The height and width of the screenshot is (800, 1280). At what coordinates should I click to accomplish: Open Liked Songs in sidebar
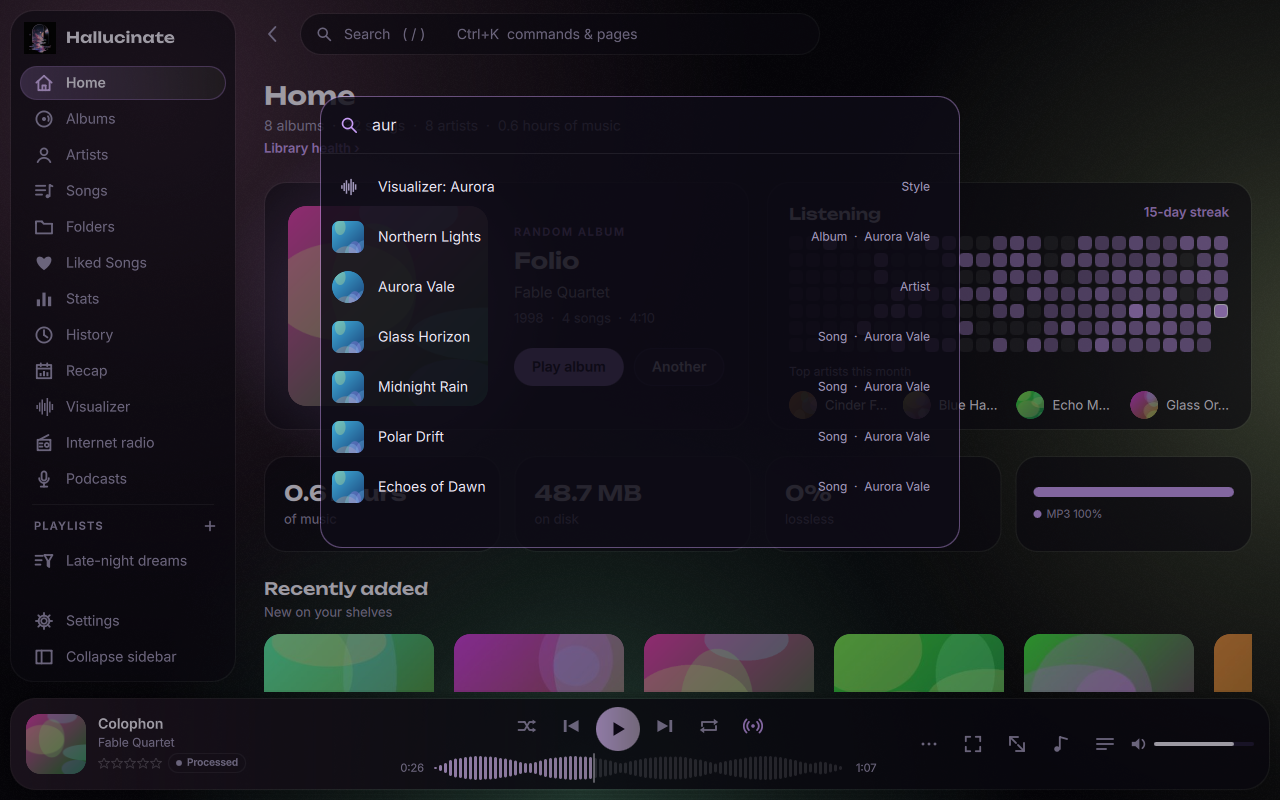[123, 263]
